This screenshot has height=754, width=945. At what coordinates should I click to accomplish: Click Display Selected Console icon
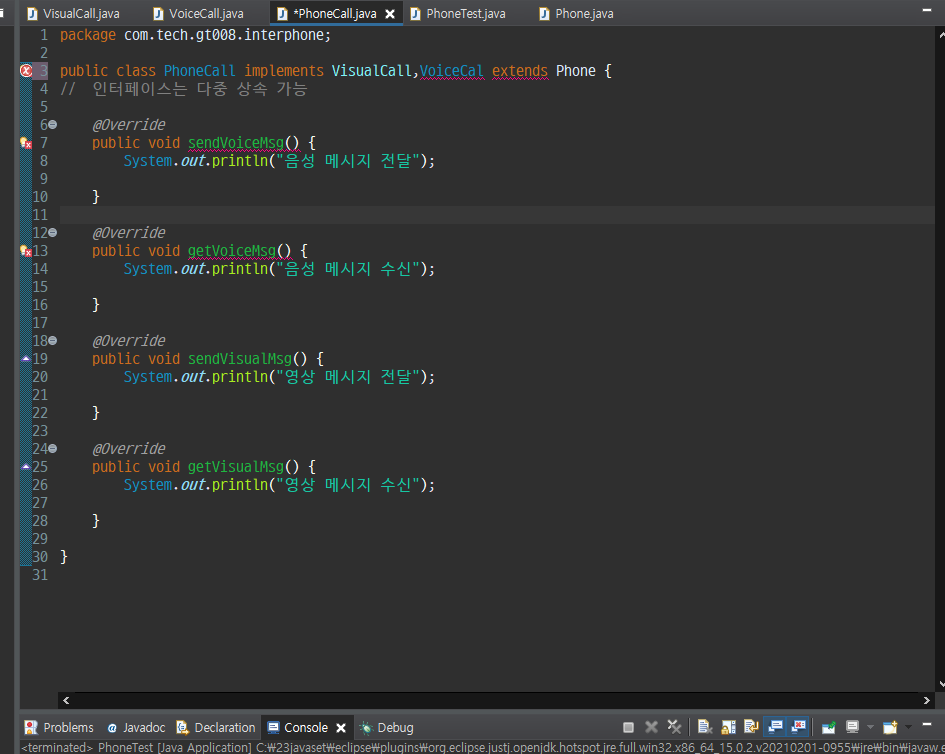pos(852,727)
